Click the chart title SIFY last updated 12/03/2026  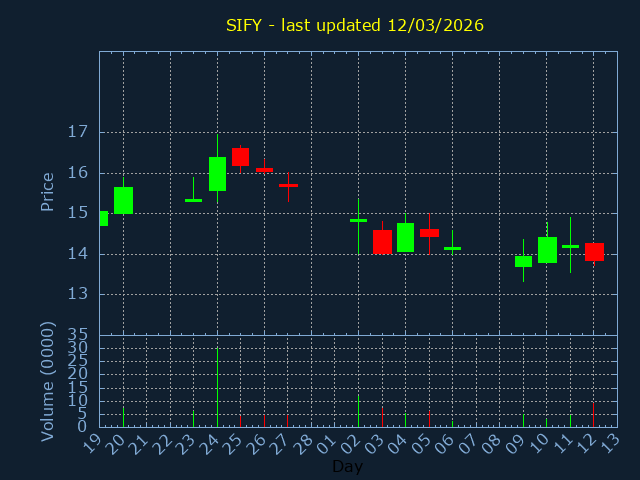(x=355, y=25)
